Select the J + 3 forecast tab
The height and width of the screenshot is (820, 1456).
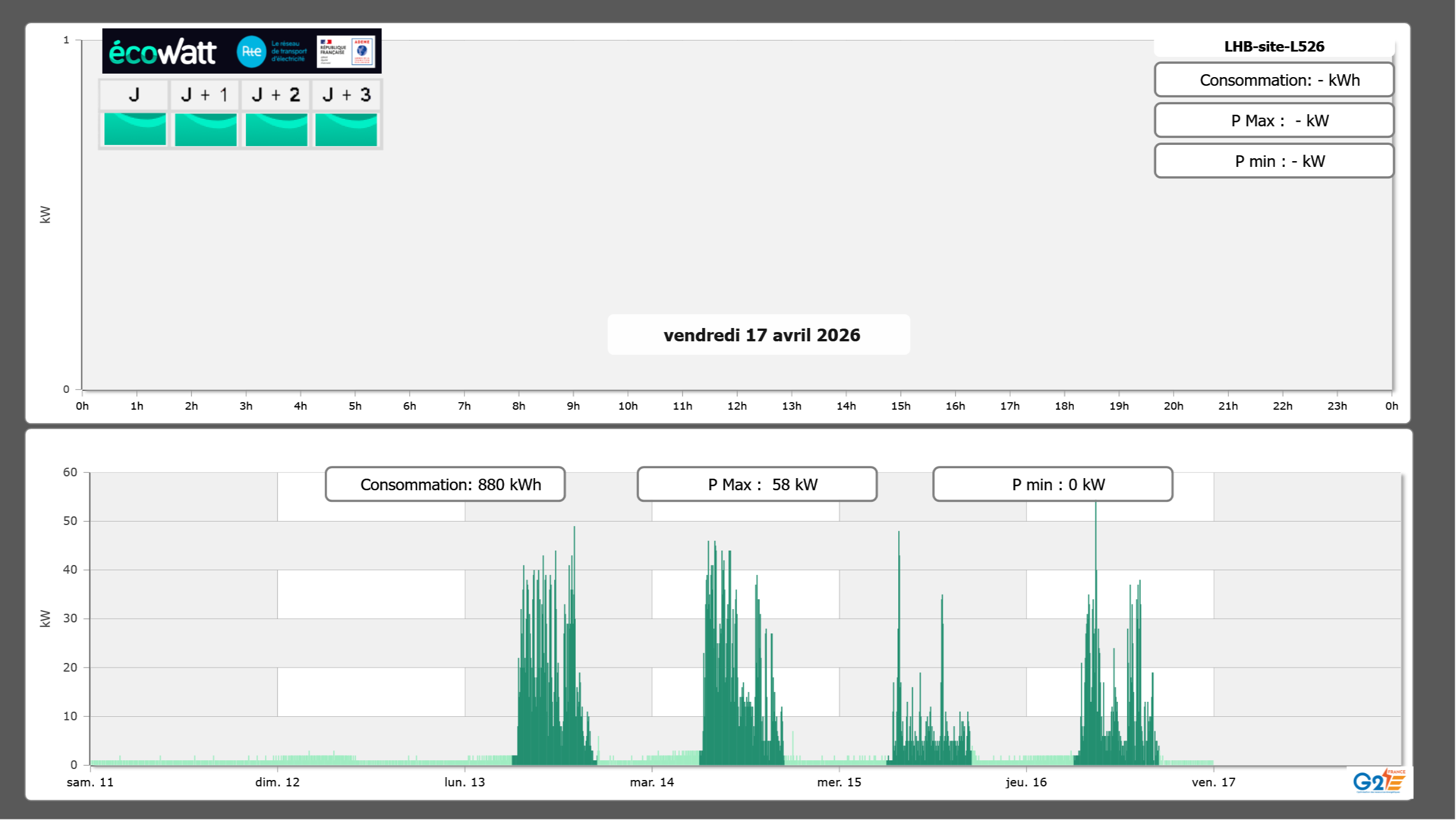coord(346,94)
